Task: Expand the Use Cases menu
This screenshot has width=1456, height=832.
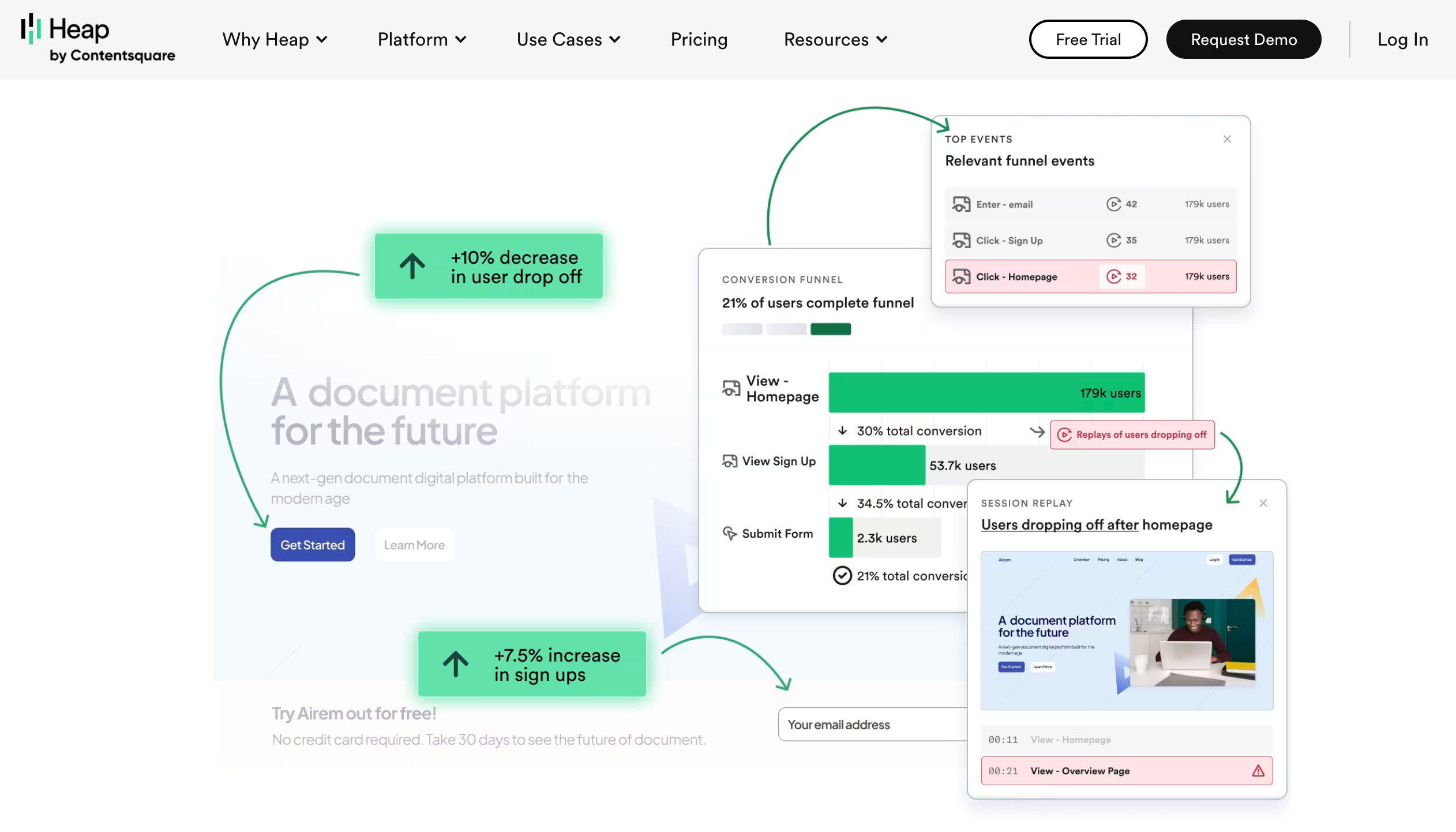Action: 568,39
